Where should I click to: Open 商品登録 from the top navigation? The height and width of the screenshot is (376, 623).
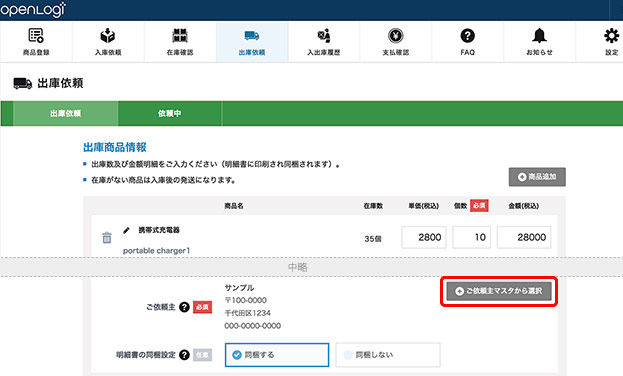click(36, 42)
